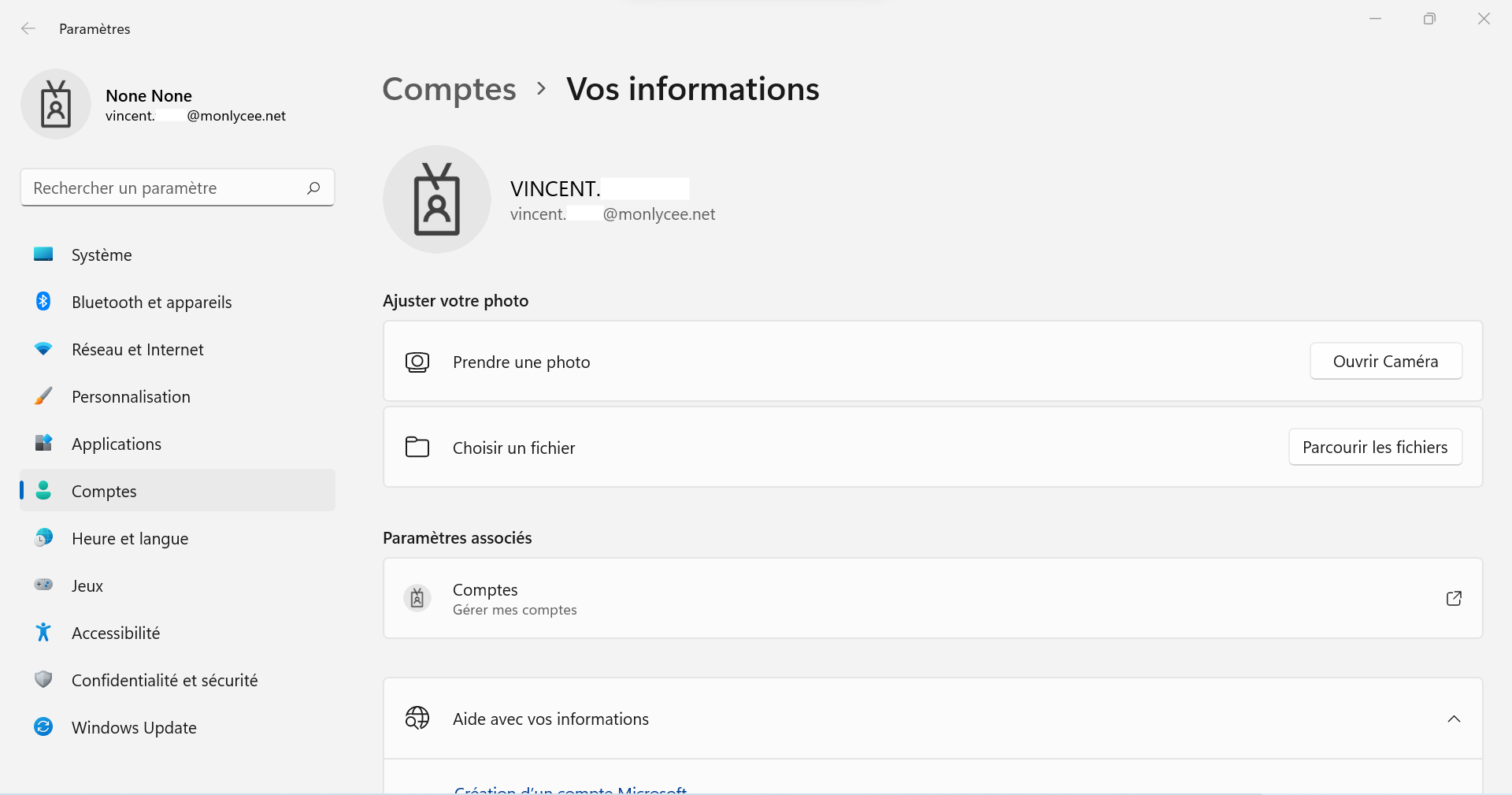The height and width of the screenshot is (795, 1512).
Task: Select Système in the sidebar
Action: coord(177,254)
